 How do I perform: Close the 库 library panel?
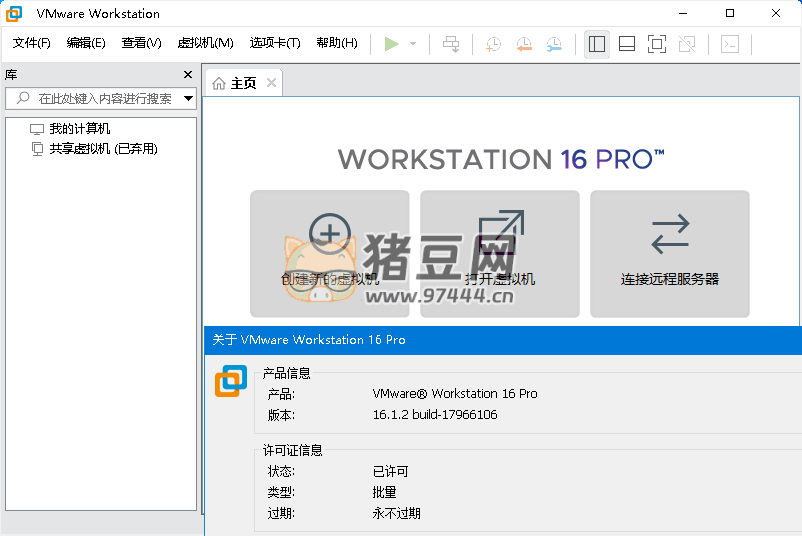pos(188,75)
